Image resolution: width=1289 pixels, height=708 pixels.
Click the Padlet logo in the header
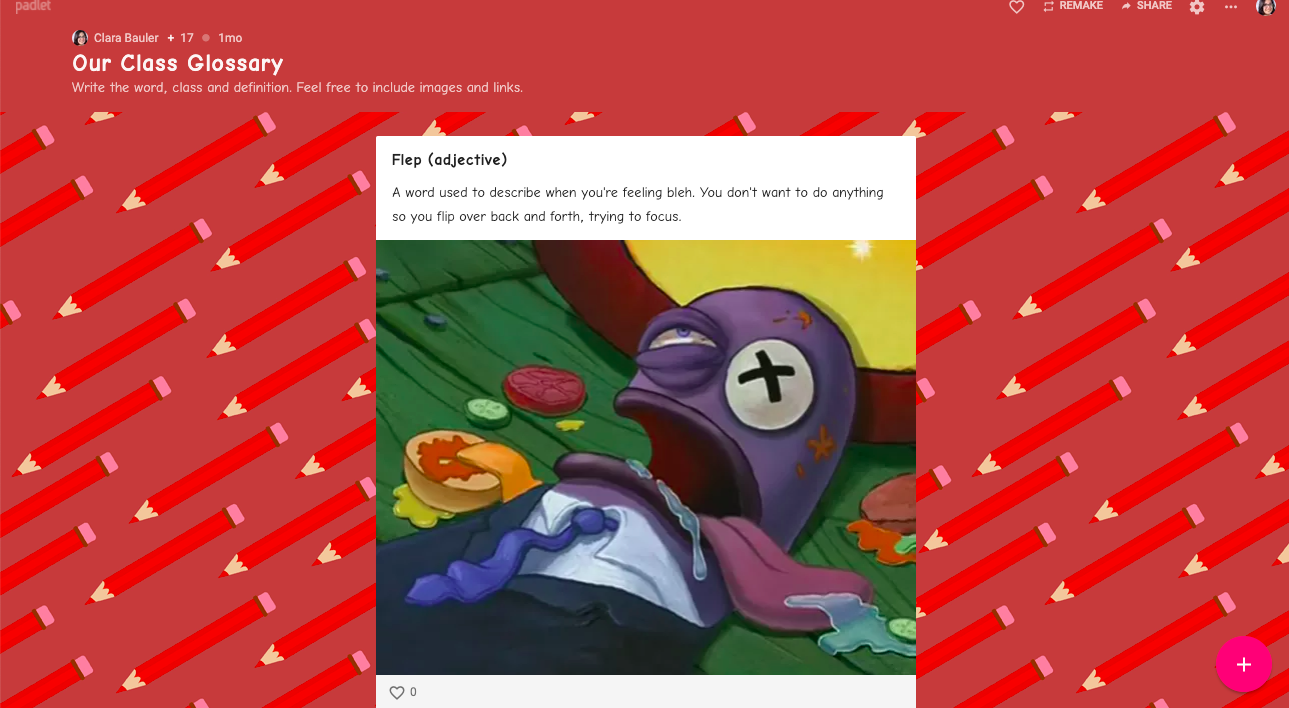click(x=33, y=7)
